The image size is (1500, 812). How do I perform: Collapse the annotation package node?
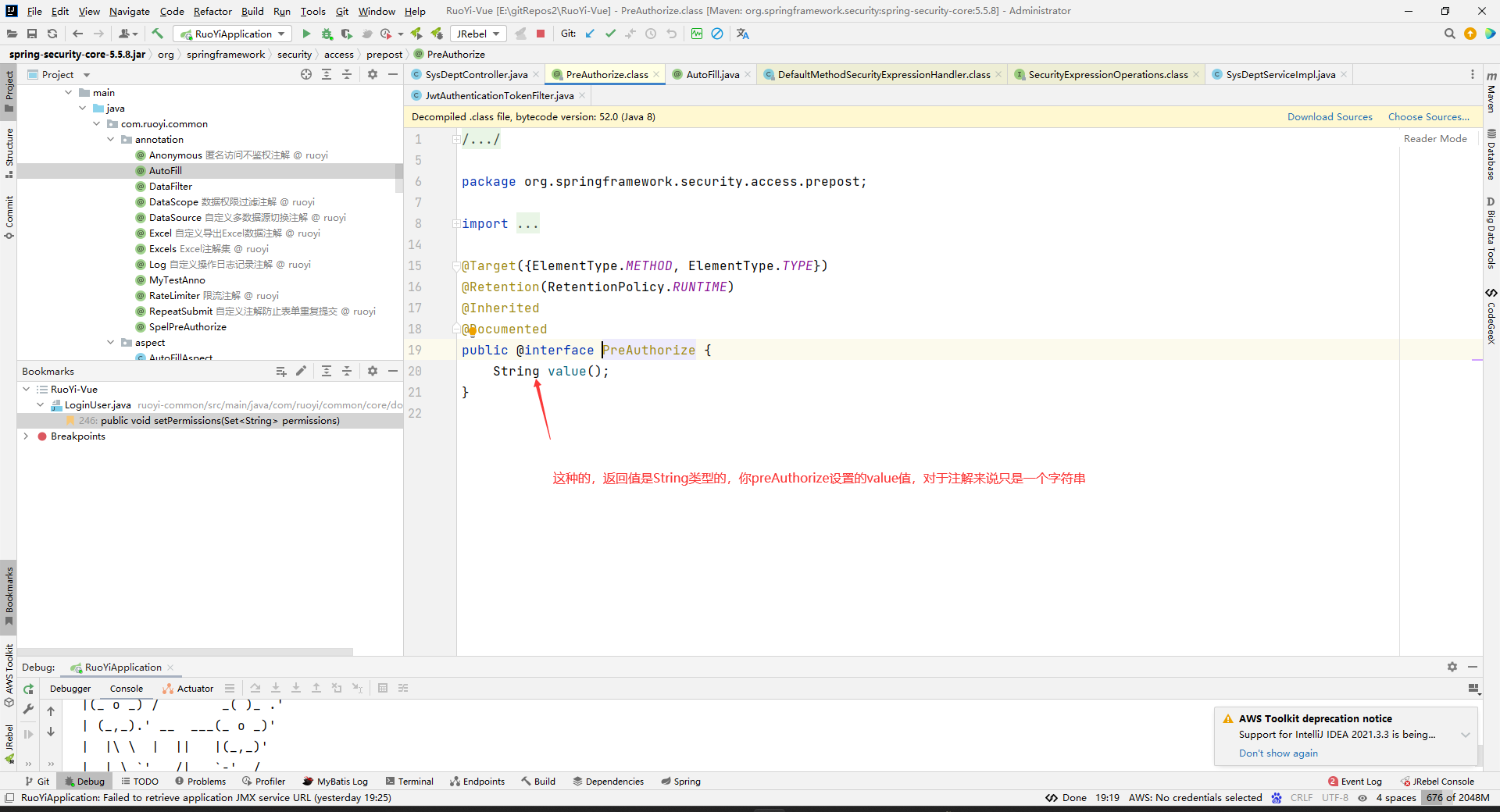click(111, 139)
